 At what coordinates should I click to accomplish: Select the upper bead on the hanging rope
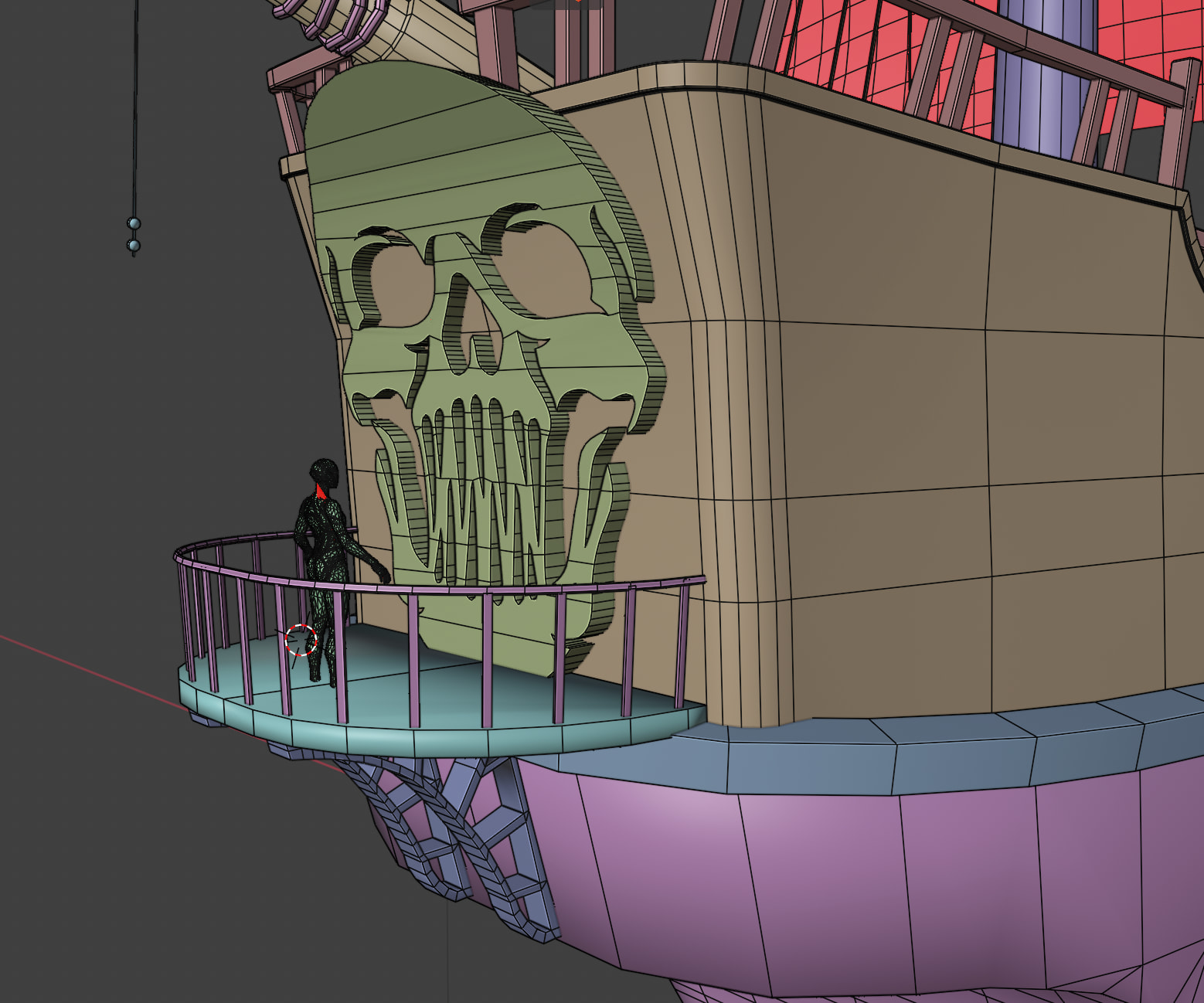pos(134,224)
